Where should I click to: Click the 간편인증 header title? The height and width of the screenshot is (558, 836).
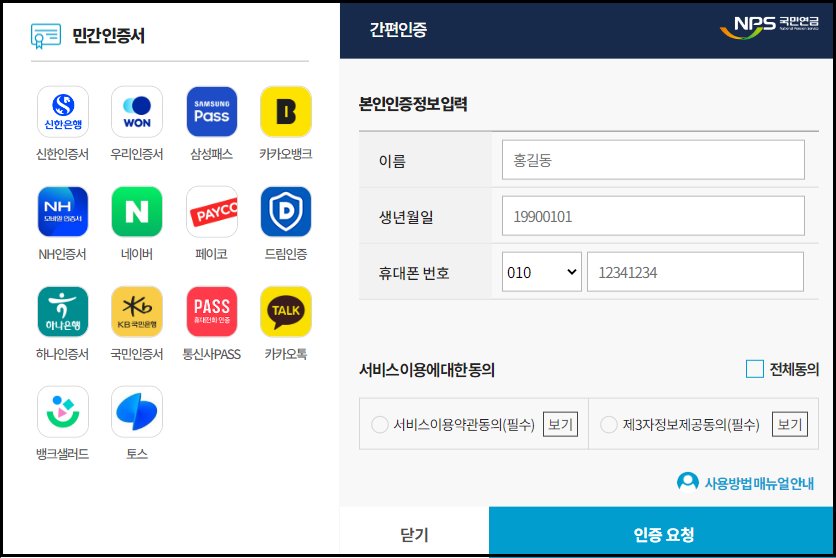[398, 29]
